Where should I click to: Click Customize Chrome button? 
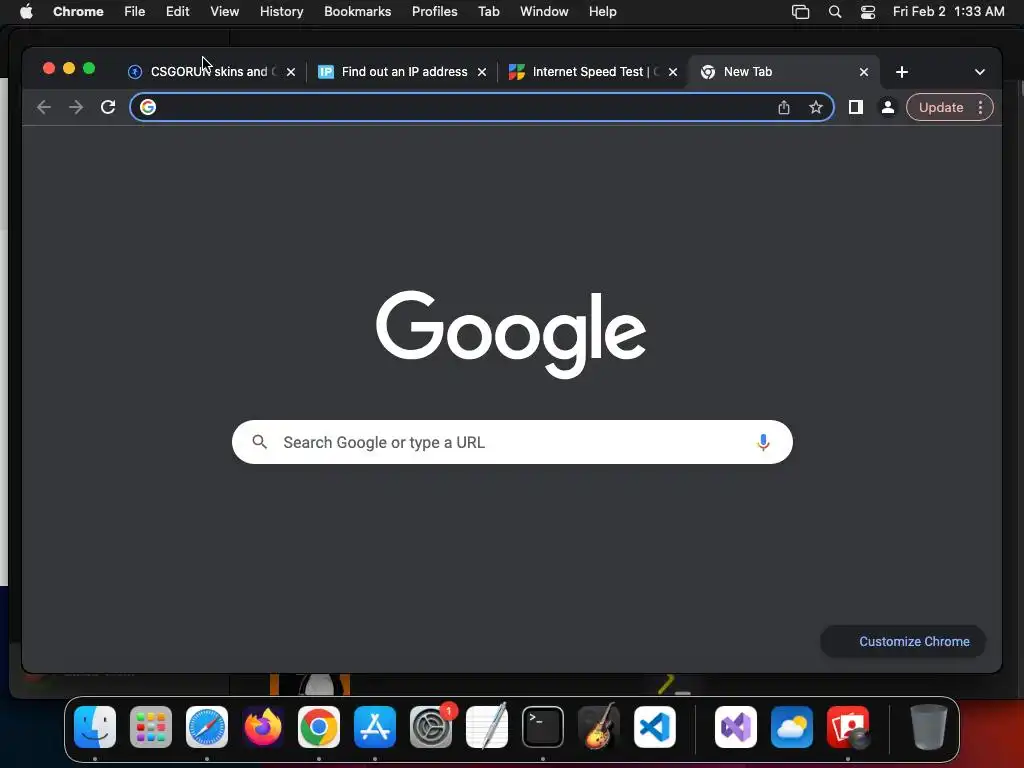point(903,641)
